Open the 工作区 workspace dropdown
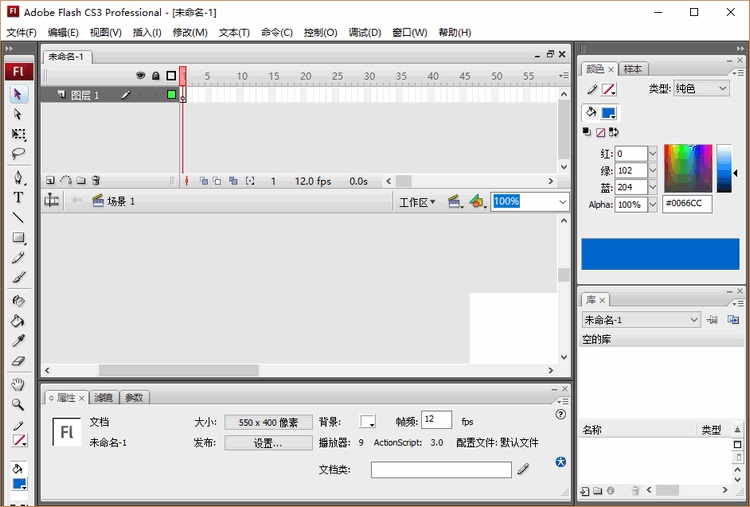 tap(417, 202)
